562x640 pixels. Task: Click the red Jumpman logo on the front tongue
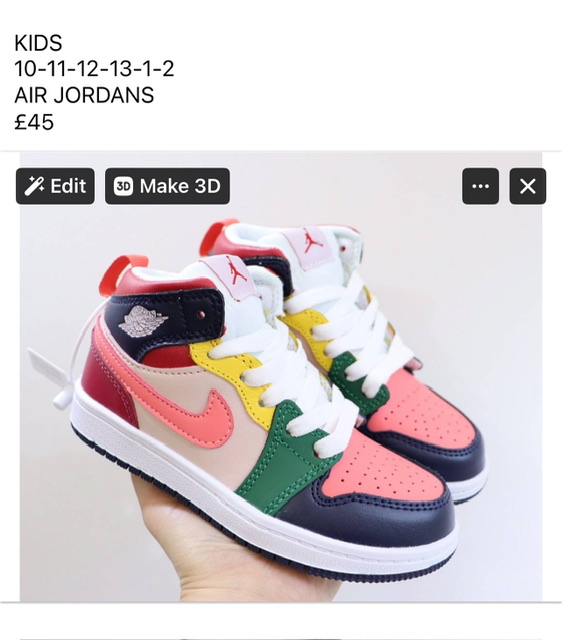click(235, 271)
